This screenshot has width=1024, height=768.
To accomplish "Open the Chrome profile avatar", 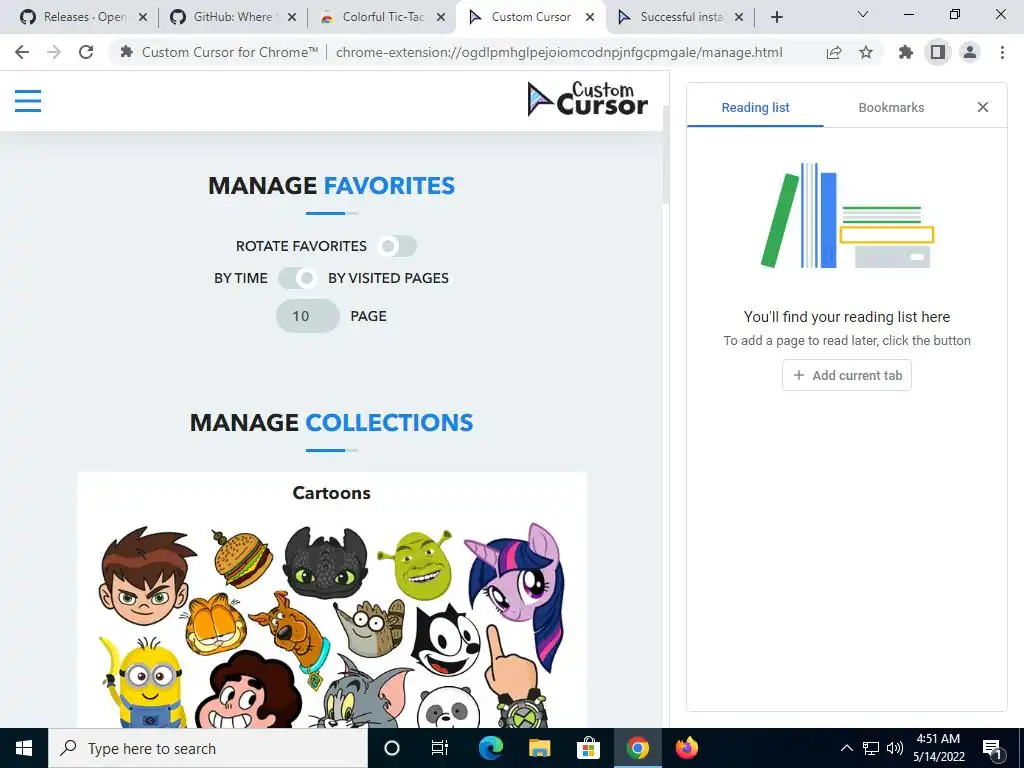I will pyautogui.click(x=970, y=52).
